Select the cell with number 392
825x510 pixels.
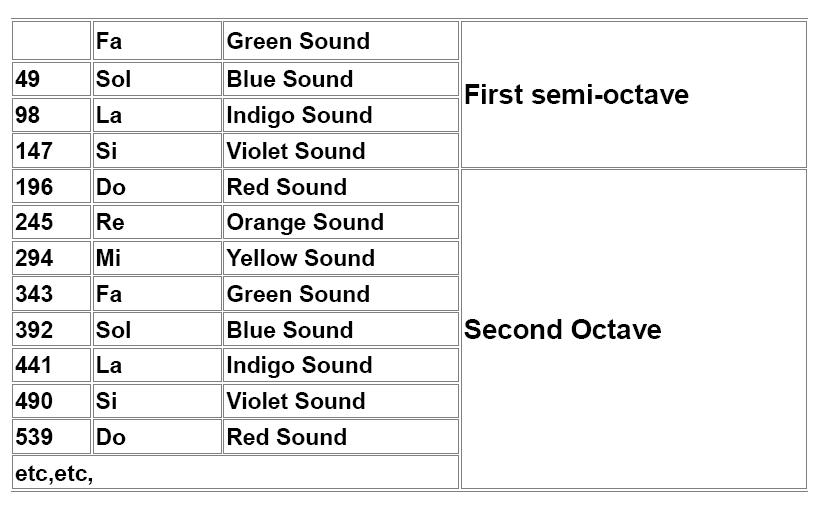tap(34, 330)
